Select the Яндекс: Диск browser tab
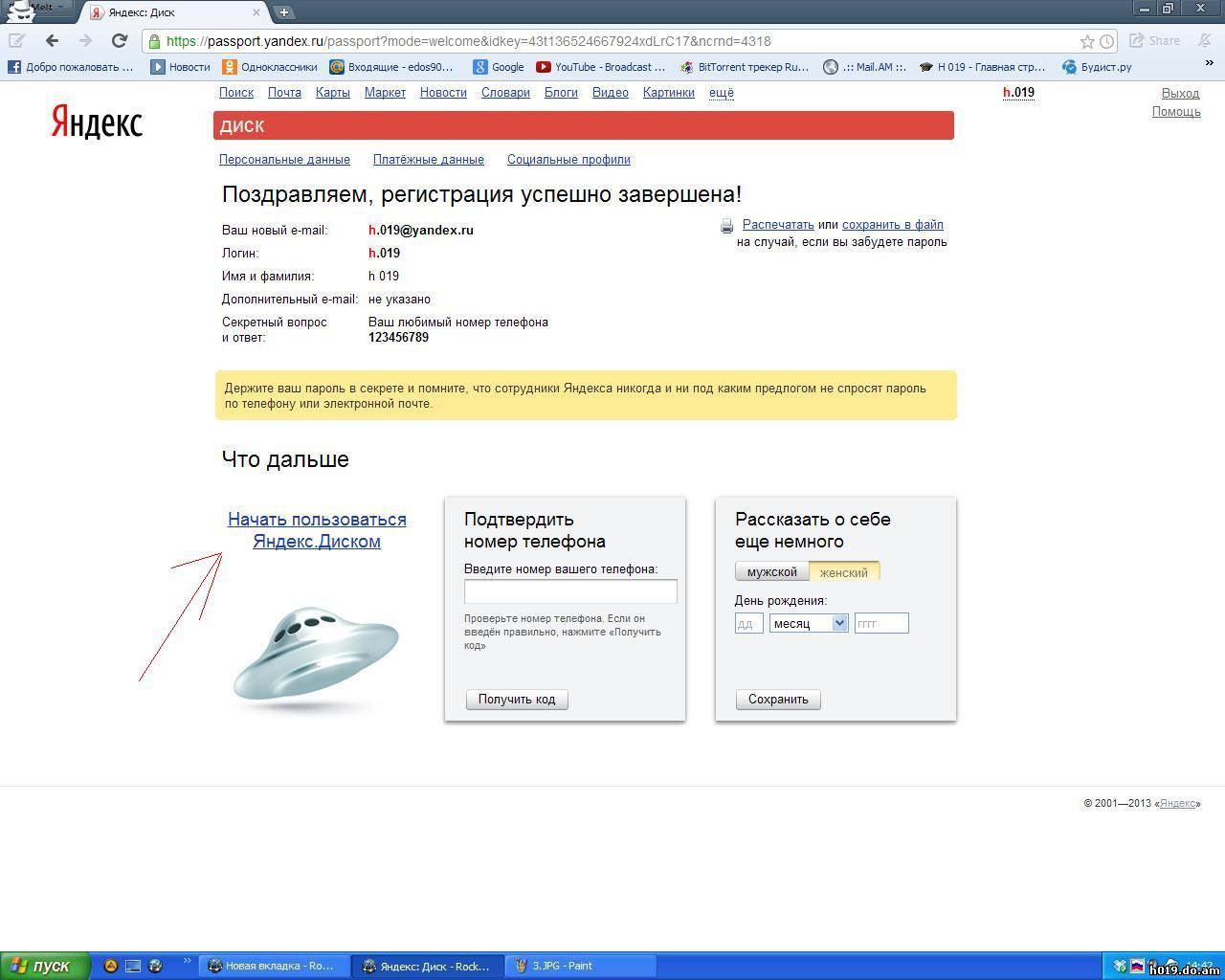The image size is (1225, 980). (176, 12)
